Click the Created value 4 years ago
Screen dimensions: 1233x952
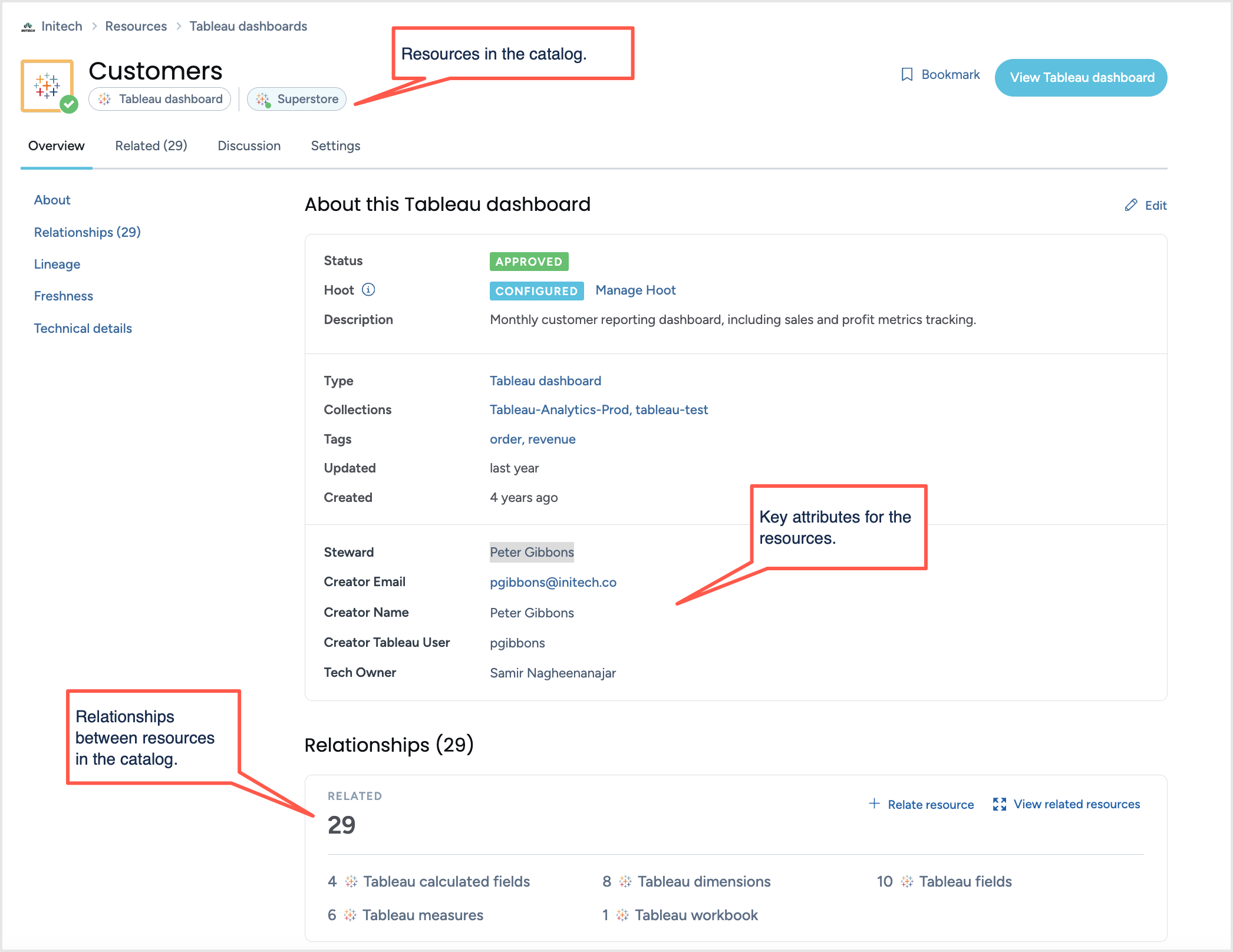click(523, 498)
